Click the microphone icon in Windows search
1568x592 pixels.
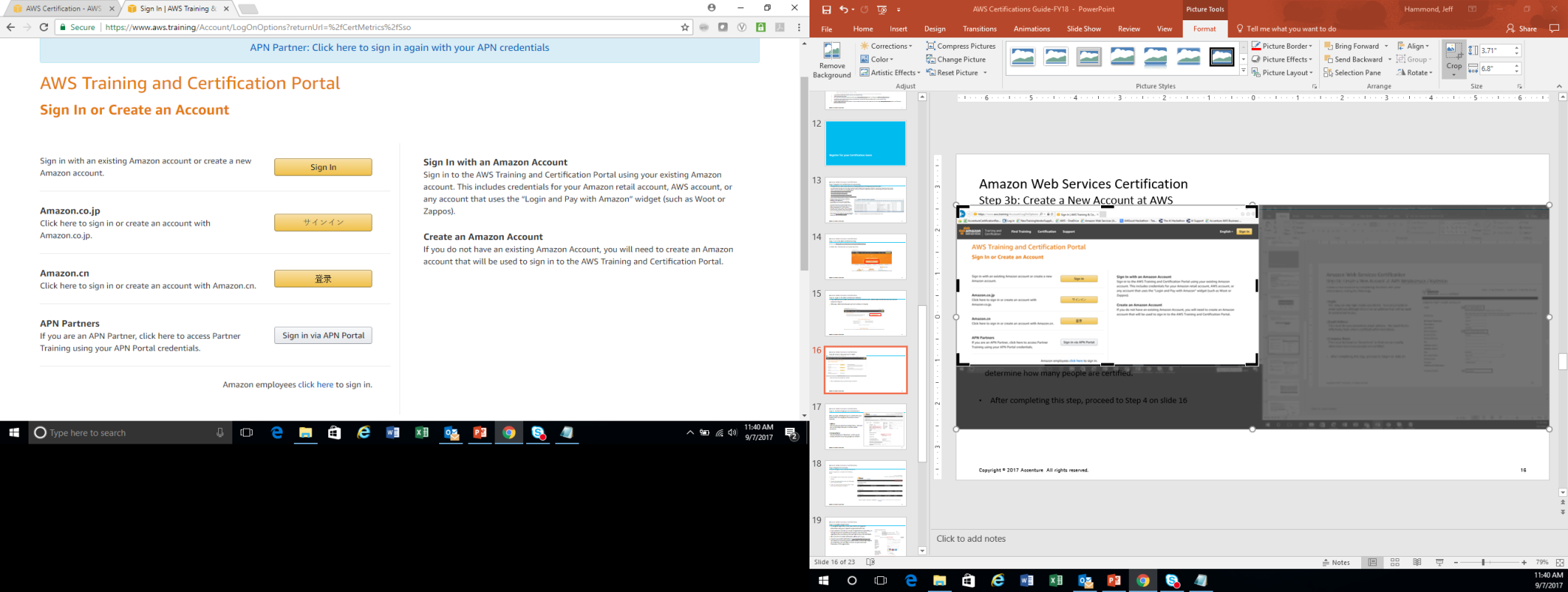(x=220, y=432)
